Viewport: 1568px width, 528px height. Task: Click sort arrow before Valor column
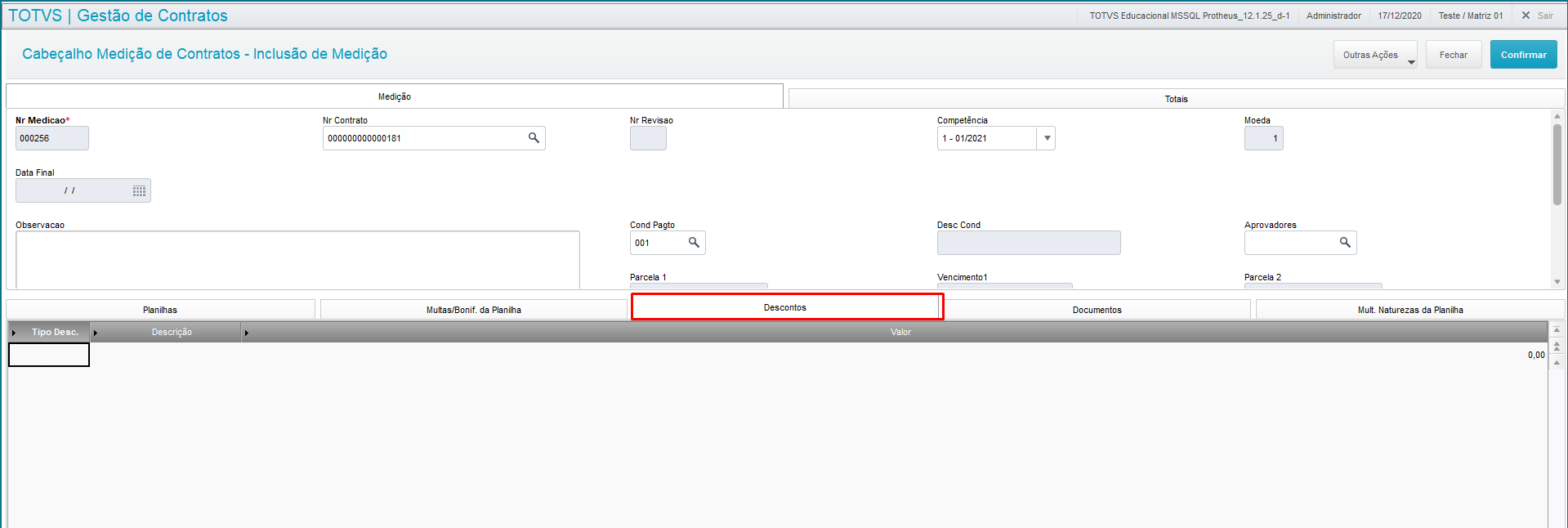246,333
